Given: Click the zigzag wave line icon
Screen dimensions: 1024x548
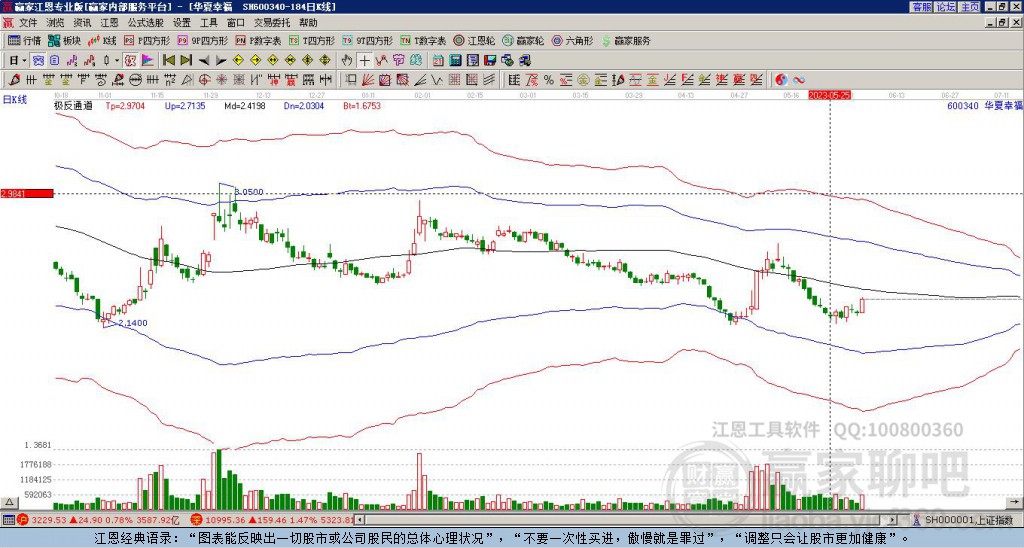Looking at the screenshot, I should 436,80.
